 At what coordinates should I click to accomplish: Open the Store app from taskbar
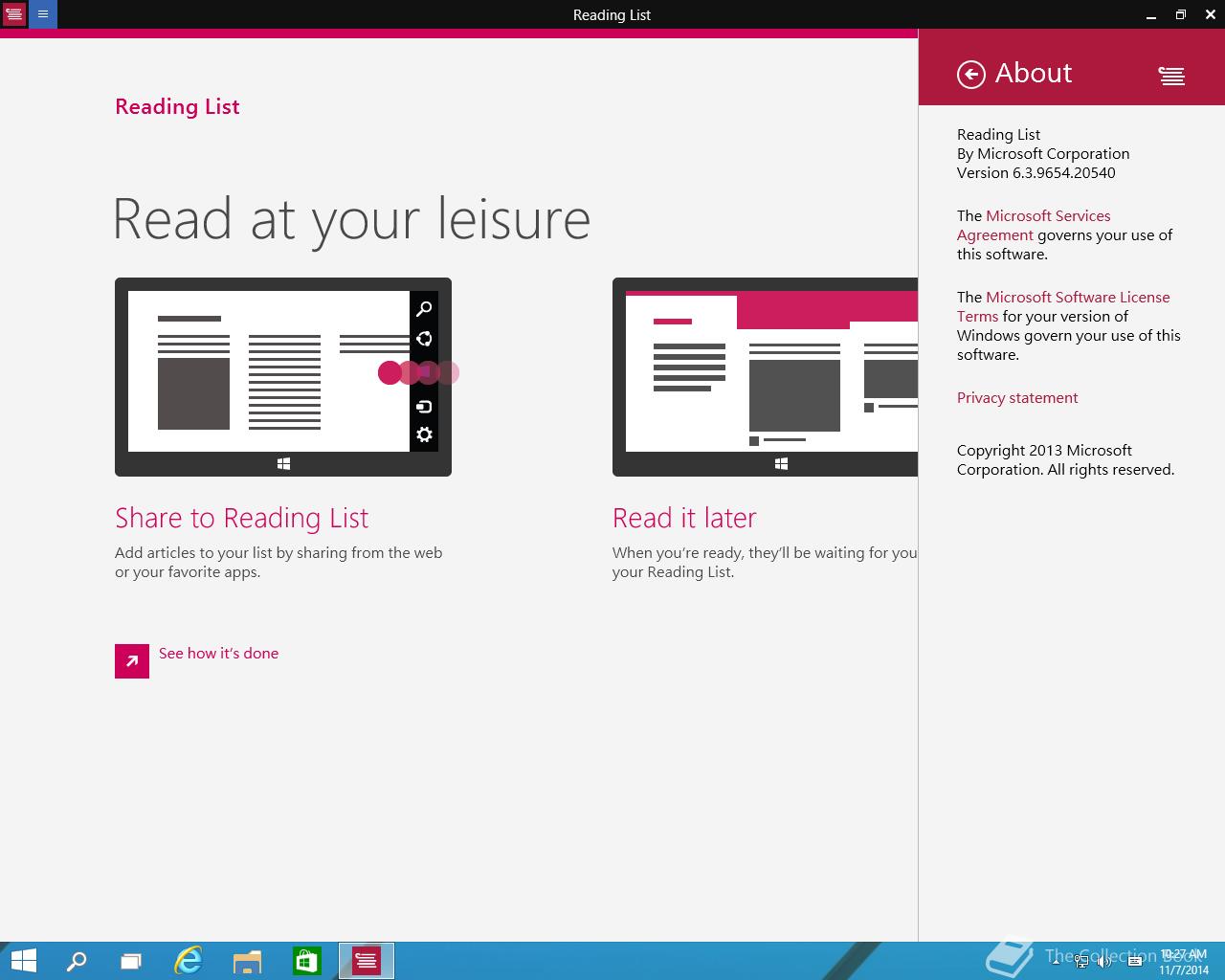(x=306, y=960)
